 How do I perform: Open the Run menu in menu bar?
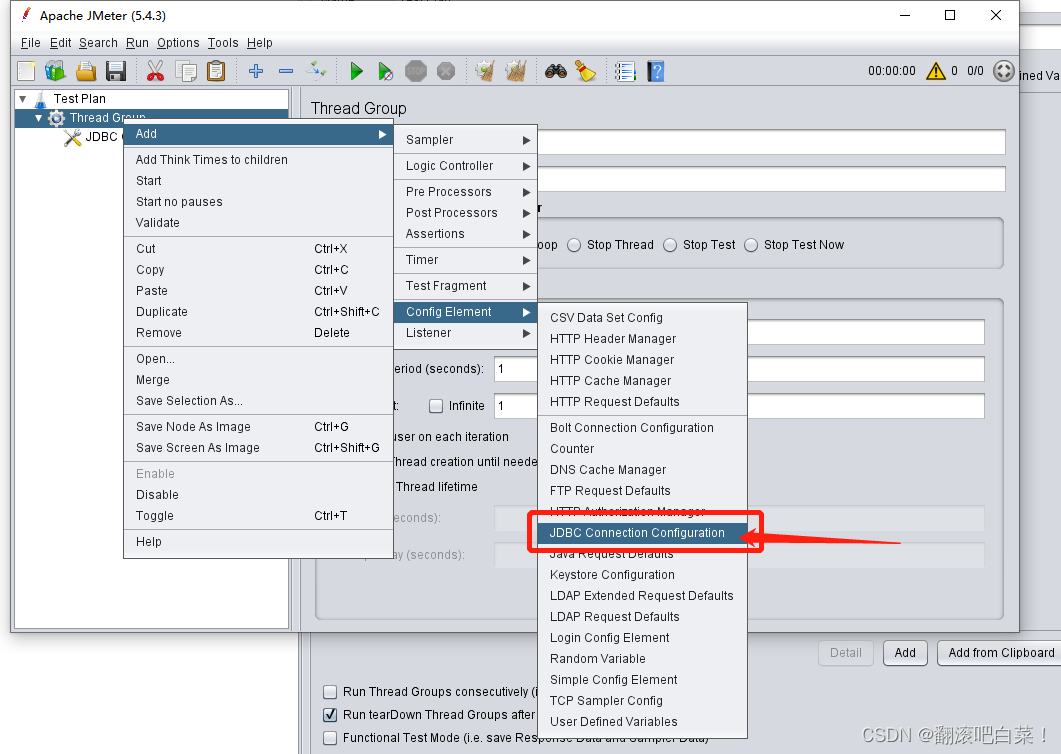(x=137, y=43)
